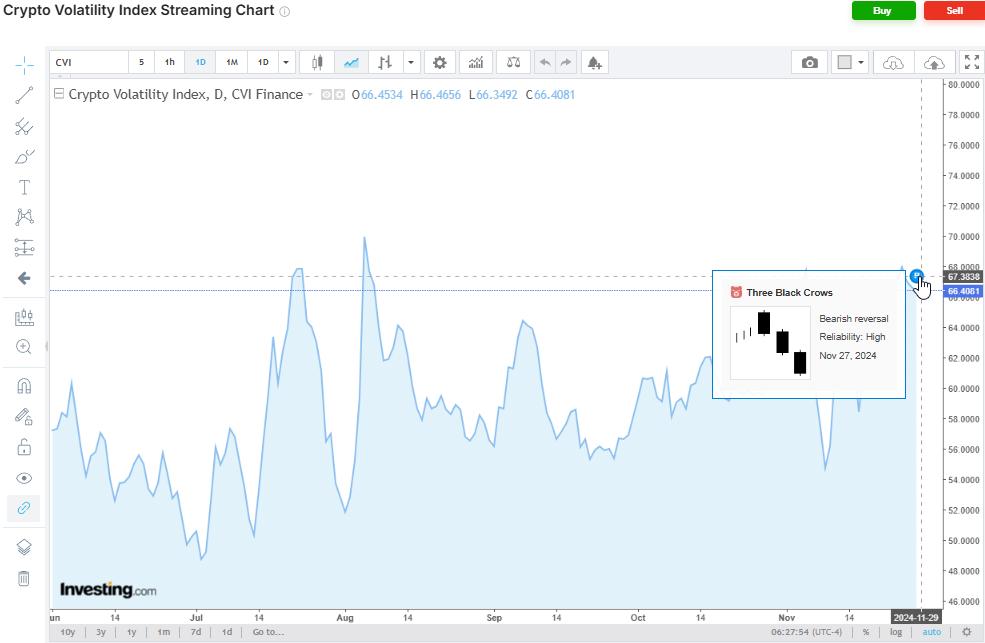
Task: Enable log scale on the price axis
Action: [895, 632]
